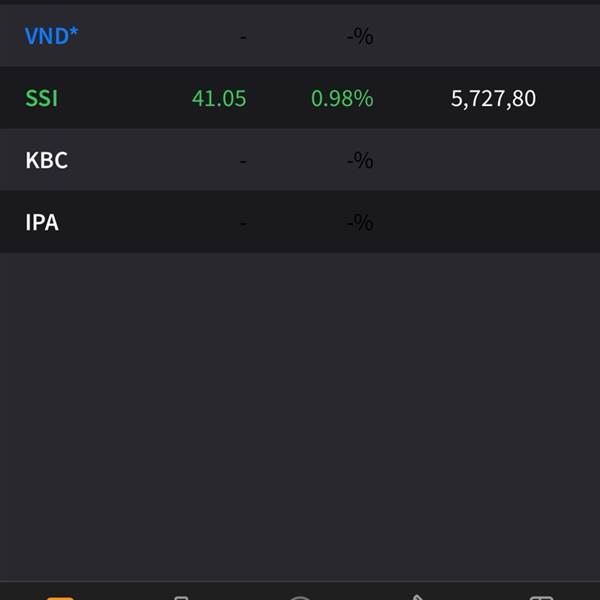600x600 pixels.
Task: Click SSI price 41.05
Action: pyautogui.click(x=219, y=98)
